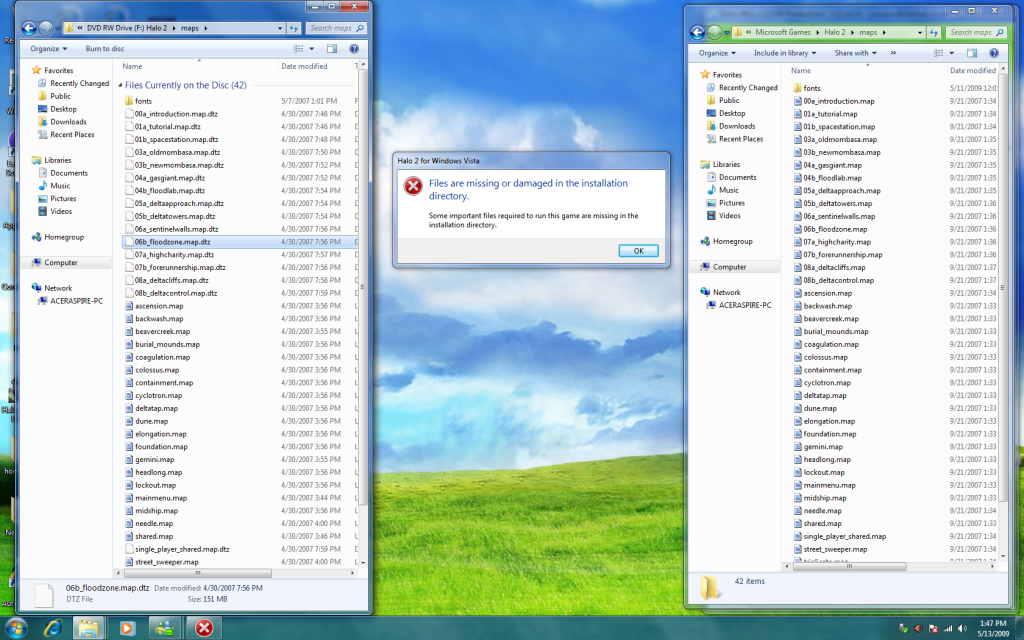Screen dimensions: 1024x640
Task: Click Burn to disc in the toolbar
Action: (104, 48)
